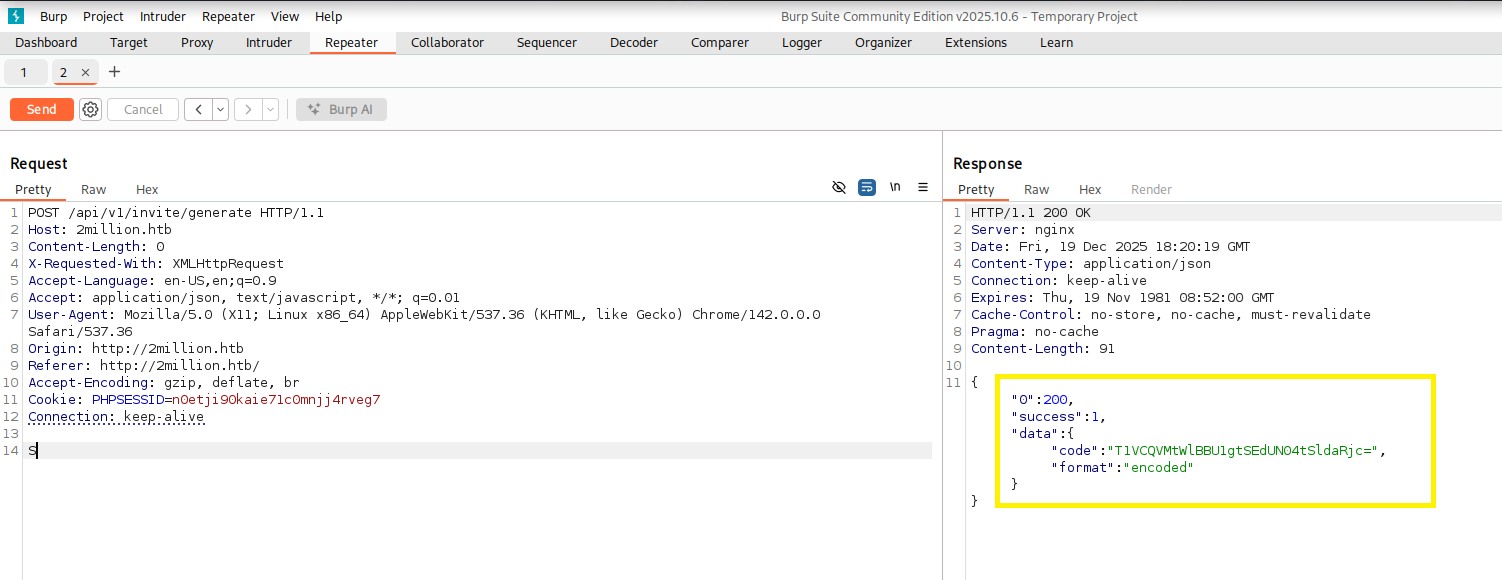Viewport: 1502px width, 580px height.
Task: Close Repeater tab 2
Action: (x=85, y=73)
